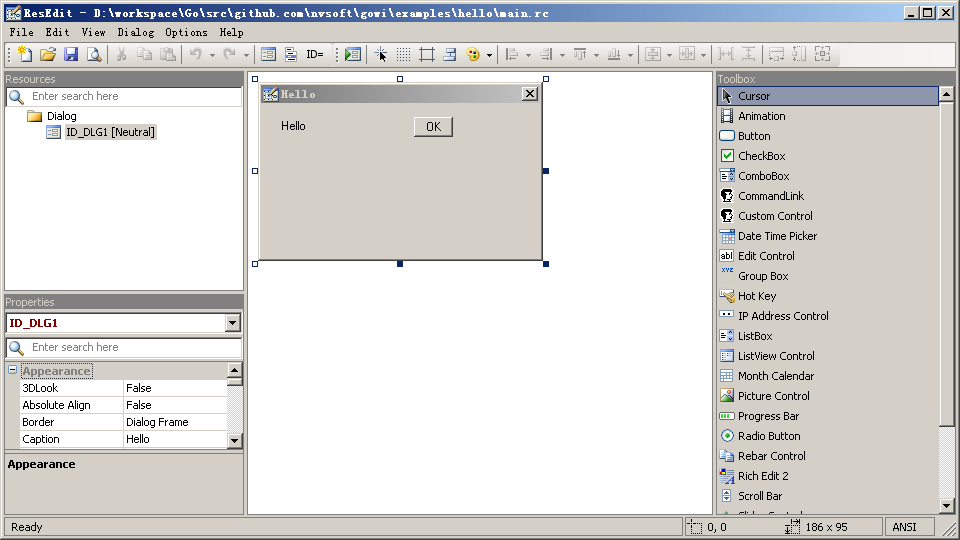Toggle the selection cursor toolbar mode
960x540 pixels.
click(381, 54)
